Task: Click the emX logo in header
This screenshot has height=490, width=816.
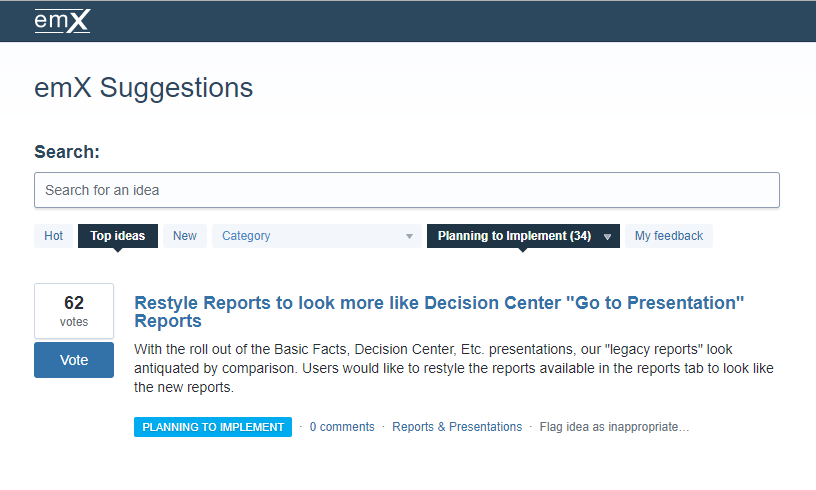Action: pos(62,21)
